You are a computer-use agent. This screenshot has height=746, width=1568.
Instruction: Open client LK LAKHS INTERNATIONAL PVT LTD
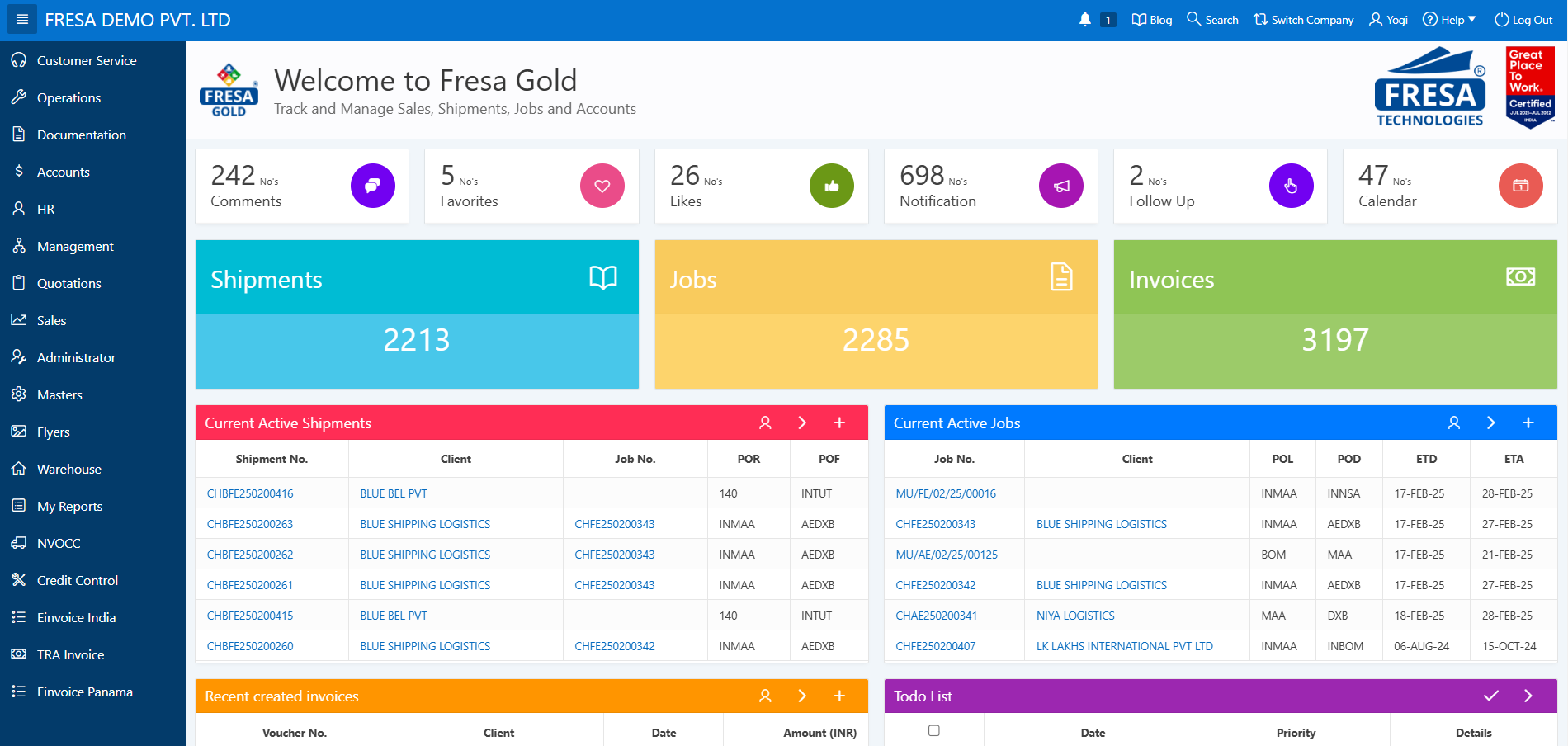(1125, 646)
